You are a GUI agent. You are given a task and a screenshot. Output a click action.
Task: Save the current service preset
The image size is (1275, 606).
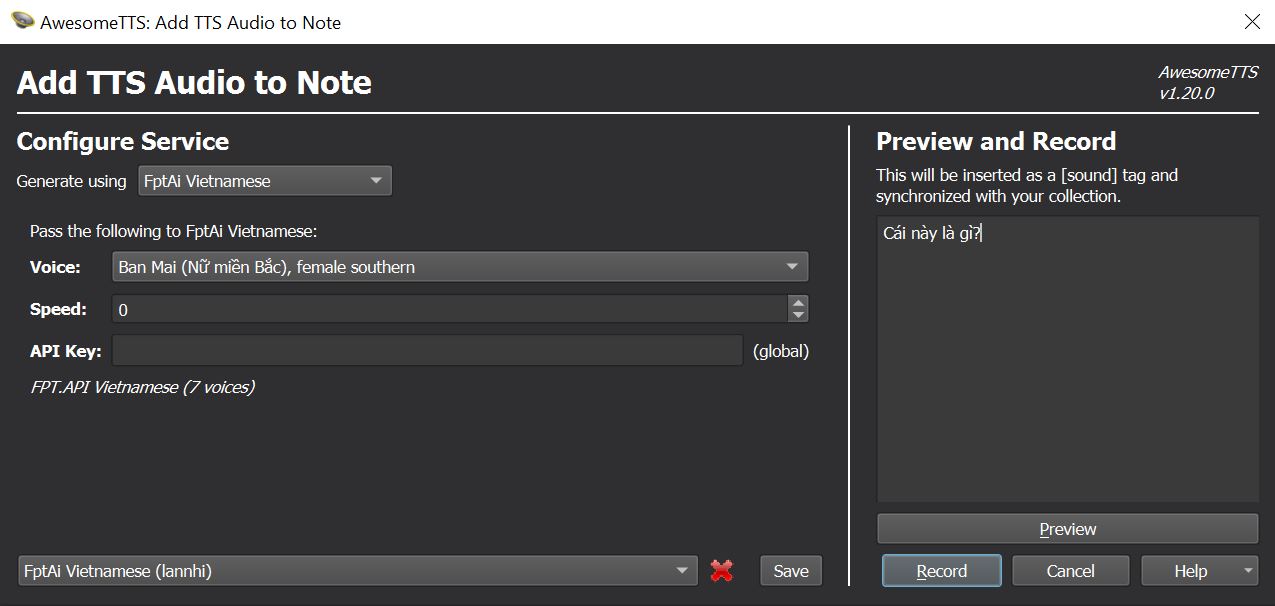pyautogui.click(x=790, y=570)
